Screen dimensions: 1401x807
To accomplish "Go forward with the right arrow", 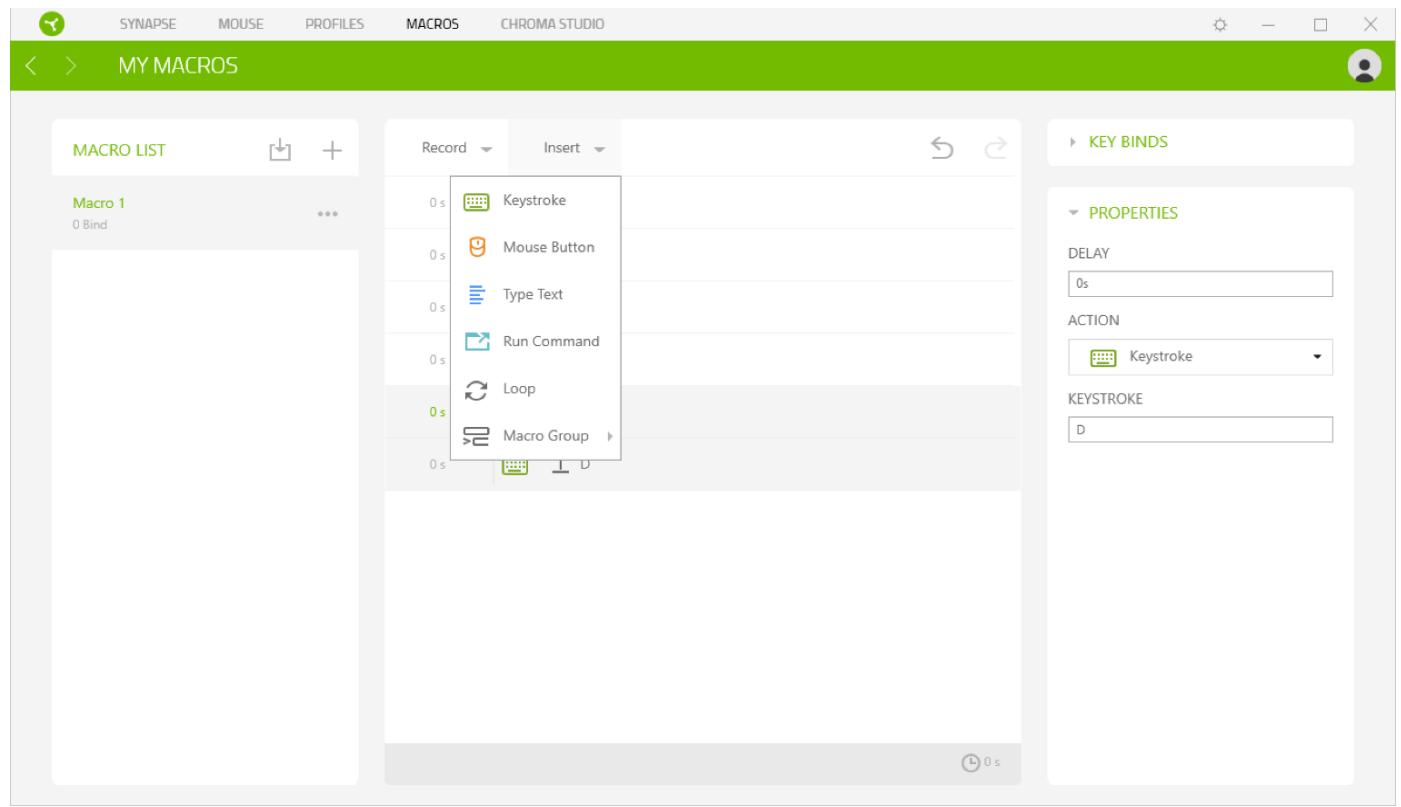I will [72, 66].
